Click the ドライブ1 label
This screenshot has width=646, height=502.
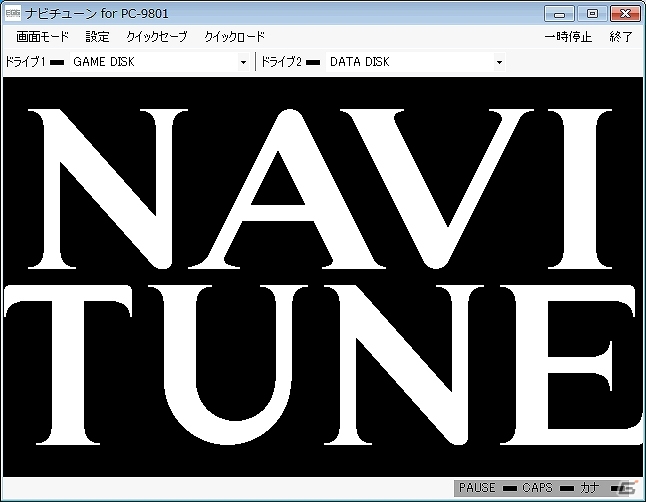point(25,62)
